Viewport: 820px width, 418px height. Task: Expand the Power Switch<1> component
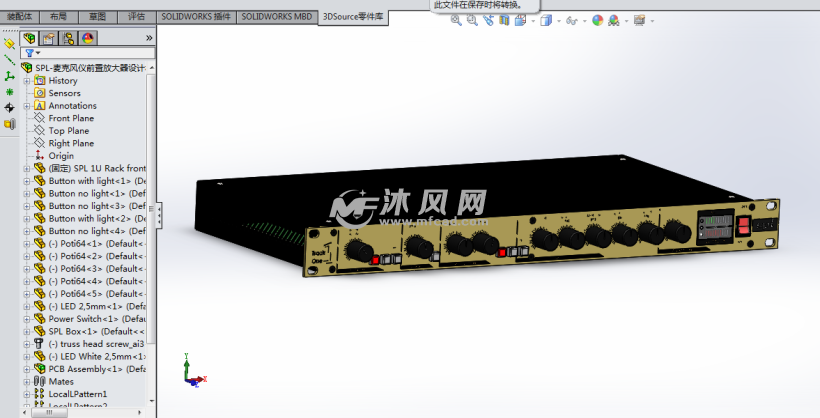click(x=27, y=319)
